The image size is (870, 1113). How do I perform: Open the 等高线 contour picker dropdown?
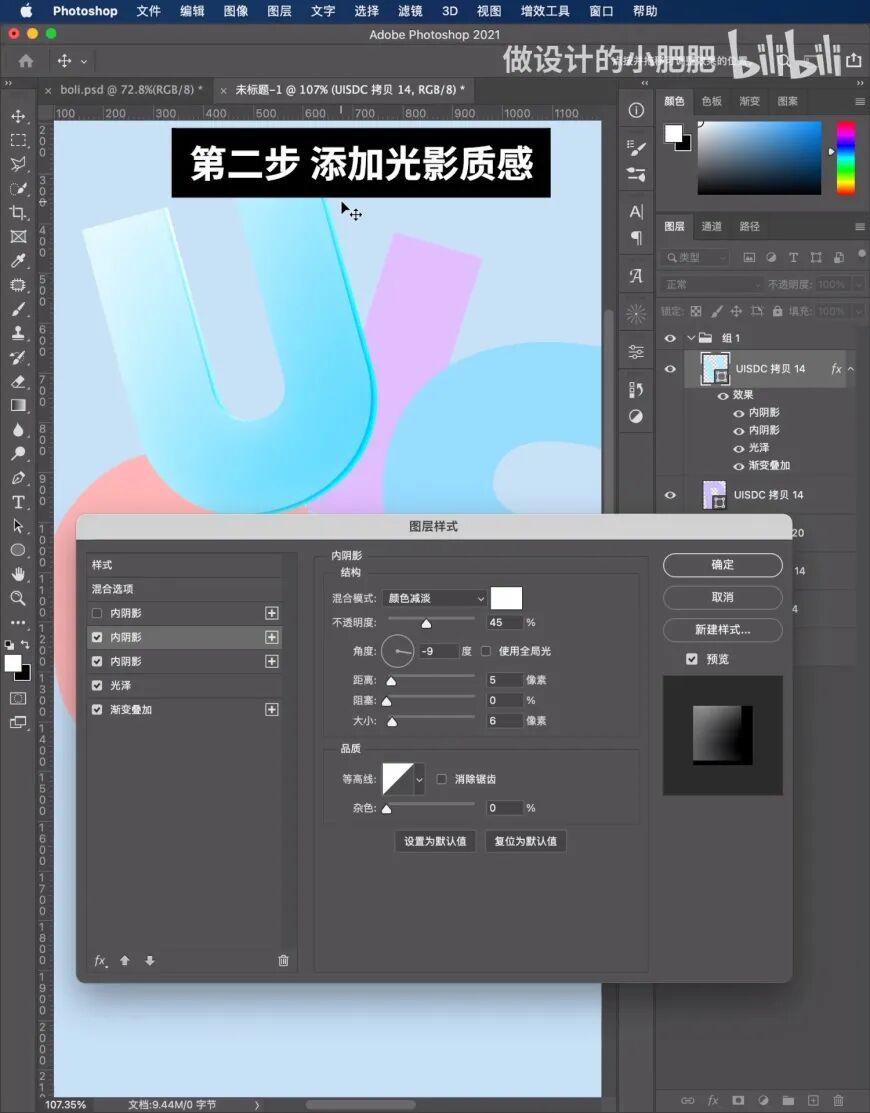click(x=419, y=779)
